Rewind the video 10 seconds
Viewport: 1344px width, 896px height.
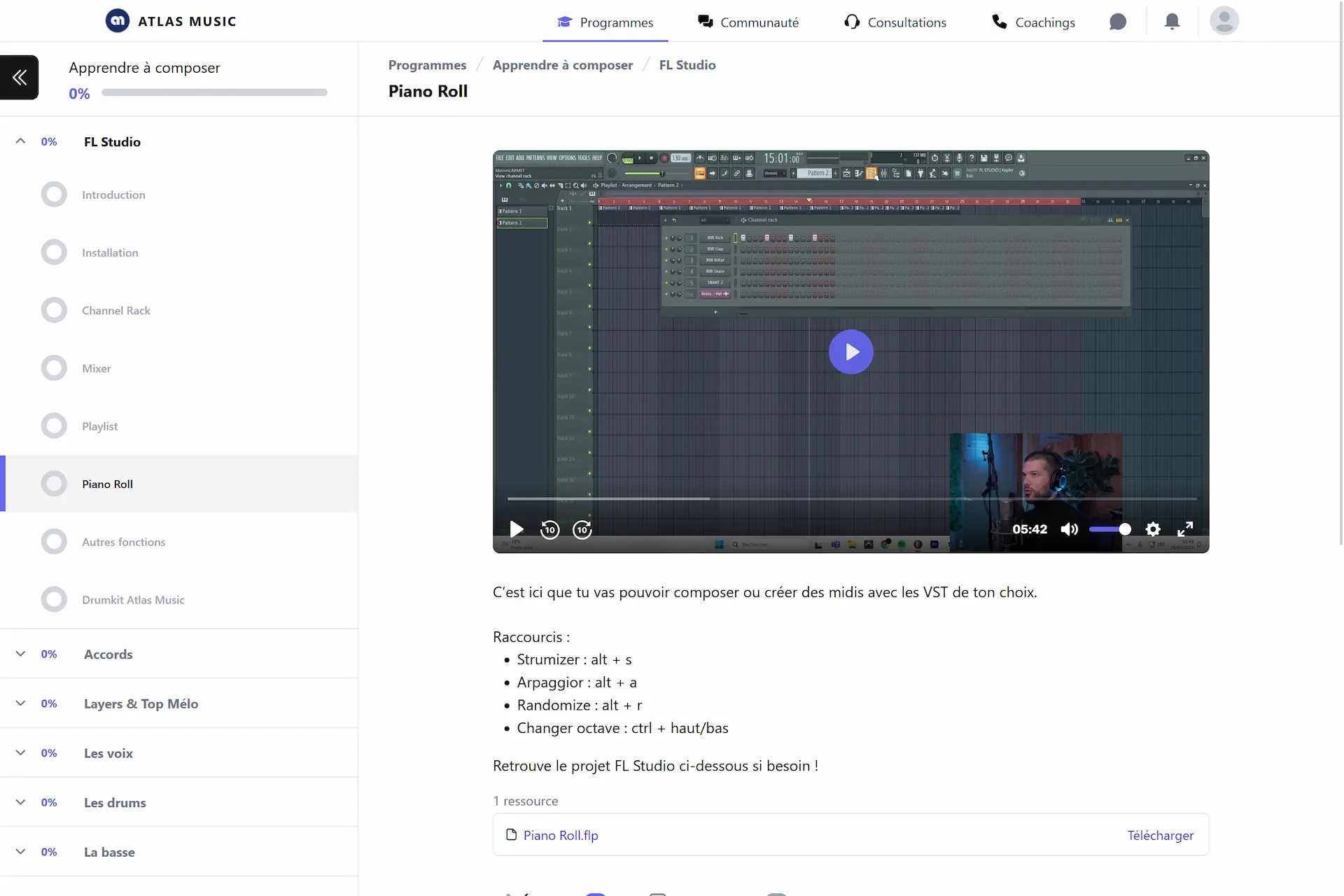[549, 530]
